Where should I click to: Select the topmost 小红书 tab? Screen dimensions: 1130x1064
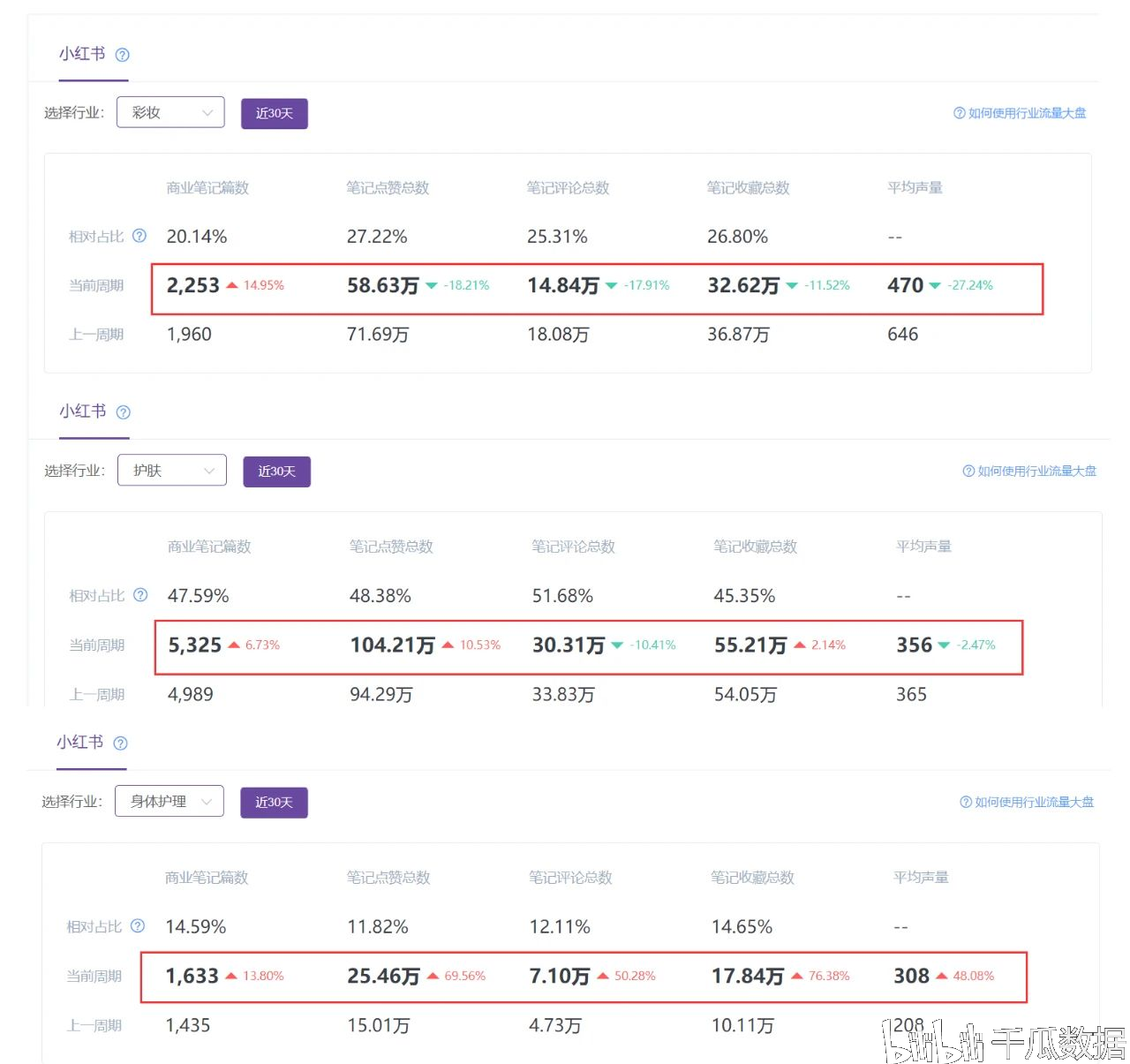pyautogui.click(x=82, y=54)
